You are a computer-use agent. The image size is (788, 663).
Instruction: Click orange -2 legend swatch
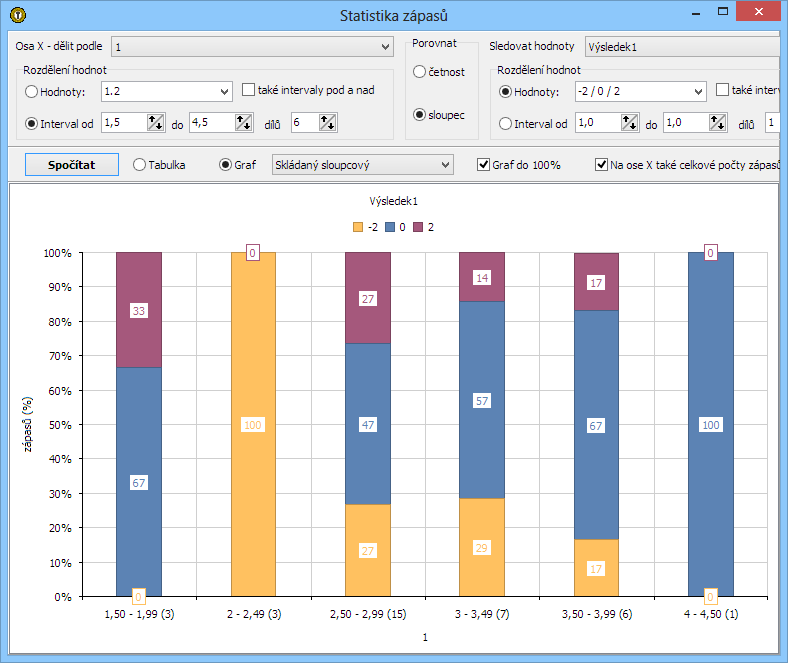[358, 227]
